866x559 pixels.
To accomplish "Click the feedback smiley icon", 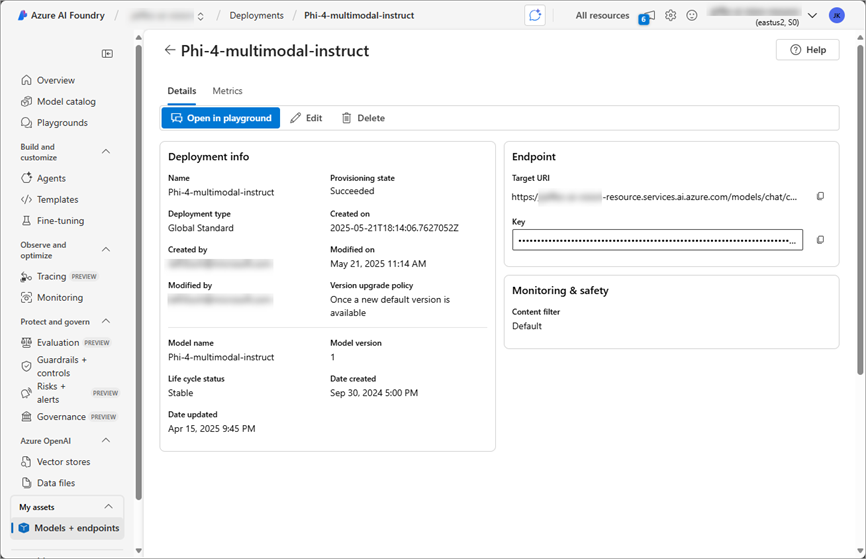I will (x=691, y=15).
